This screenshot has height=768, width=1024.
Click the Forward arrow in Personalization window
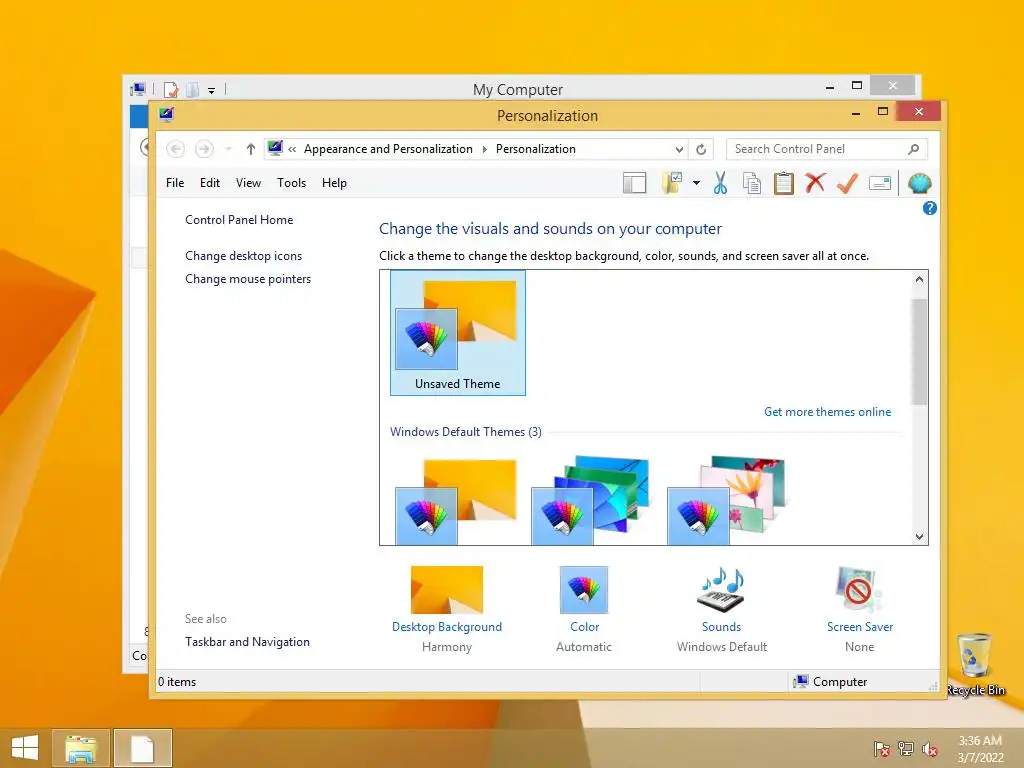coord(204,149)
